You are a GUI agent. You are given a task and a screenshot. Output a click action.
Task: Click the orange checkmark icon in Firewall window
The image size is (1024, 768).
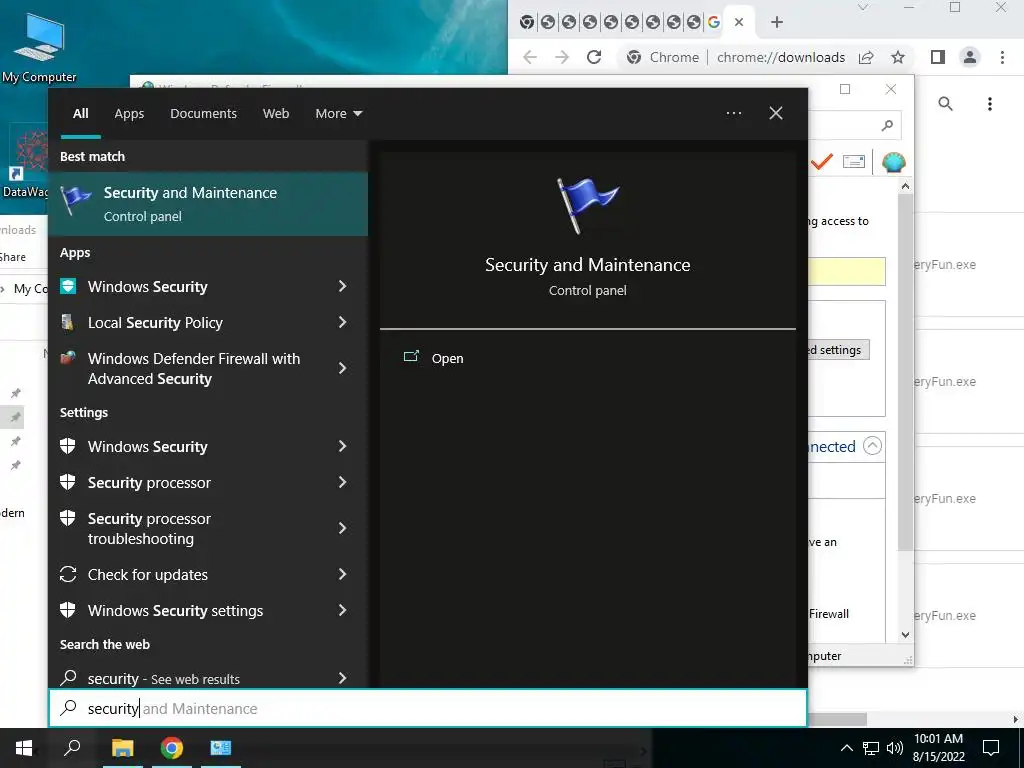point(822,161)
